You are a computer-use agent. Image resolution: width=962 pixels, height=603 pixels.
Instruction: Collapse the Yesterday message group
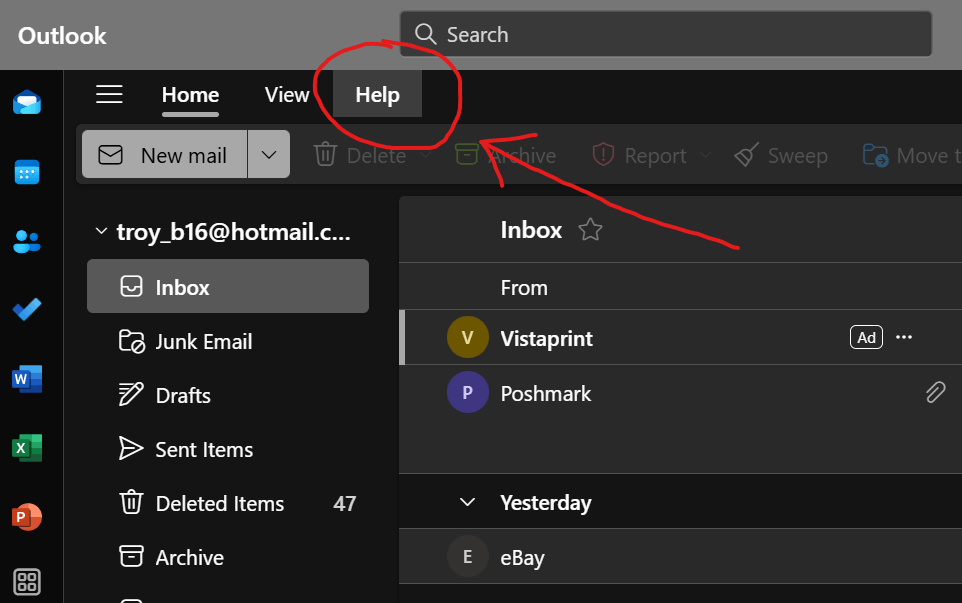pos(467,502)
